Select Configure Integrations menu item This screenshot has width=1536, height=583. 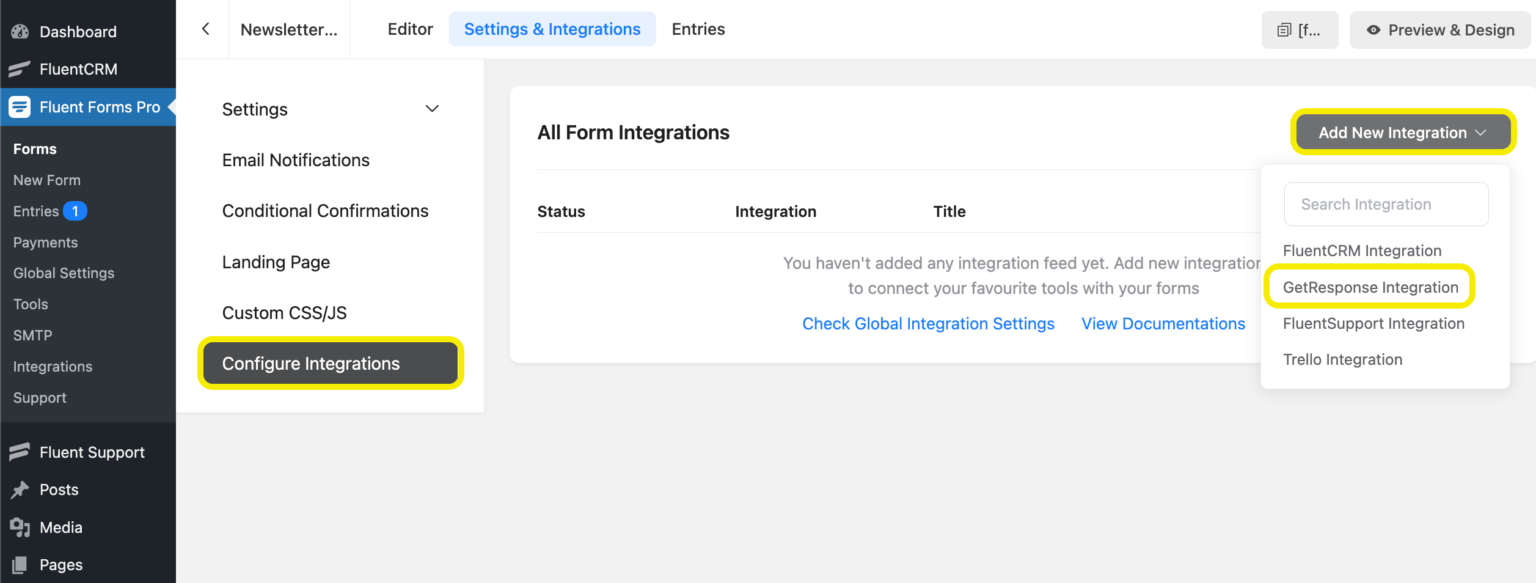pyautogui.click(x=330, y=363)
